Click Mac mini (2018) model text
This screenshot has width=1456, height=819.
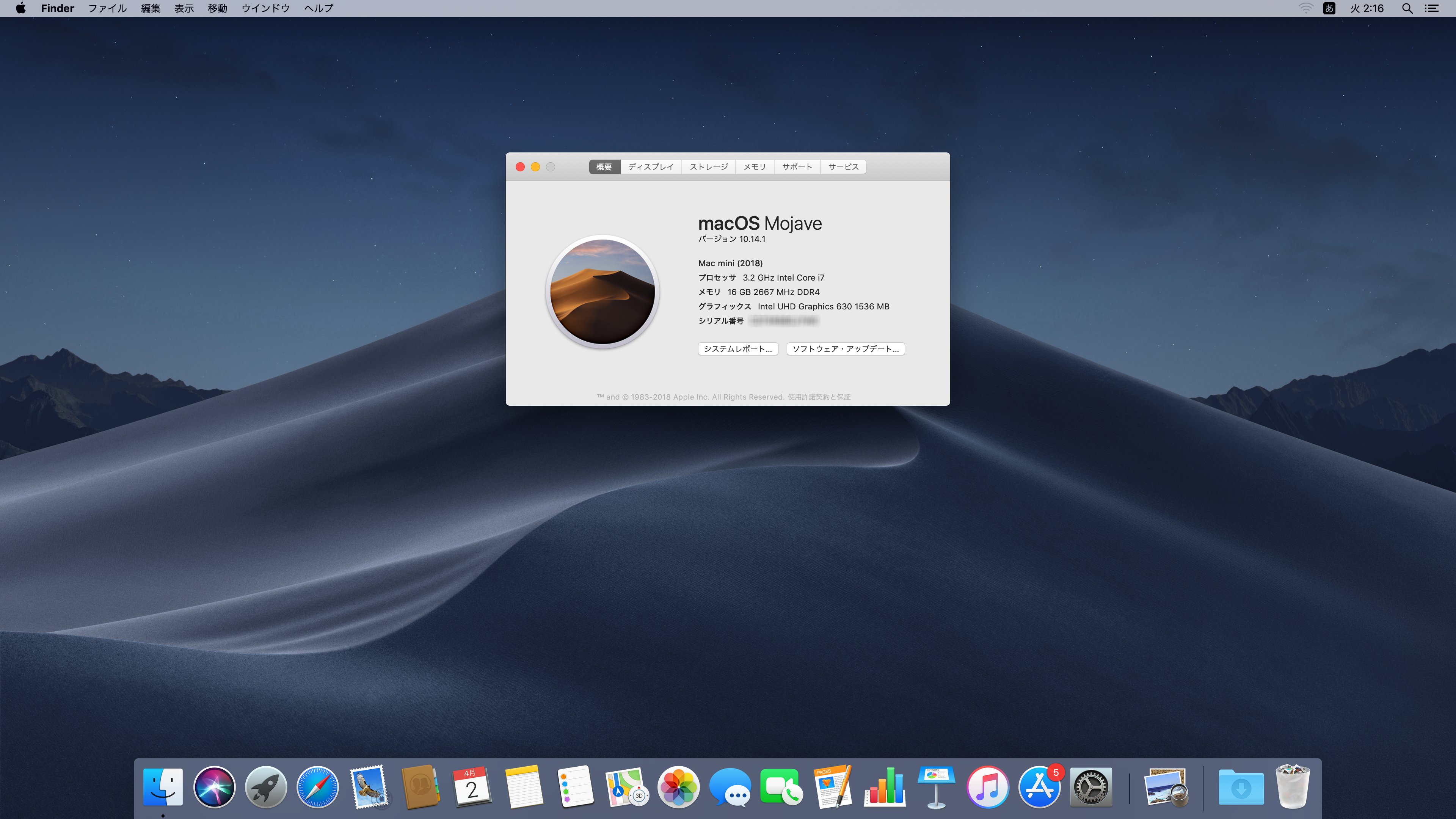click(x=730, y=264)
